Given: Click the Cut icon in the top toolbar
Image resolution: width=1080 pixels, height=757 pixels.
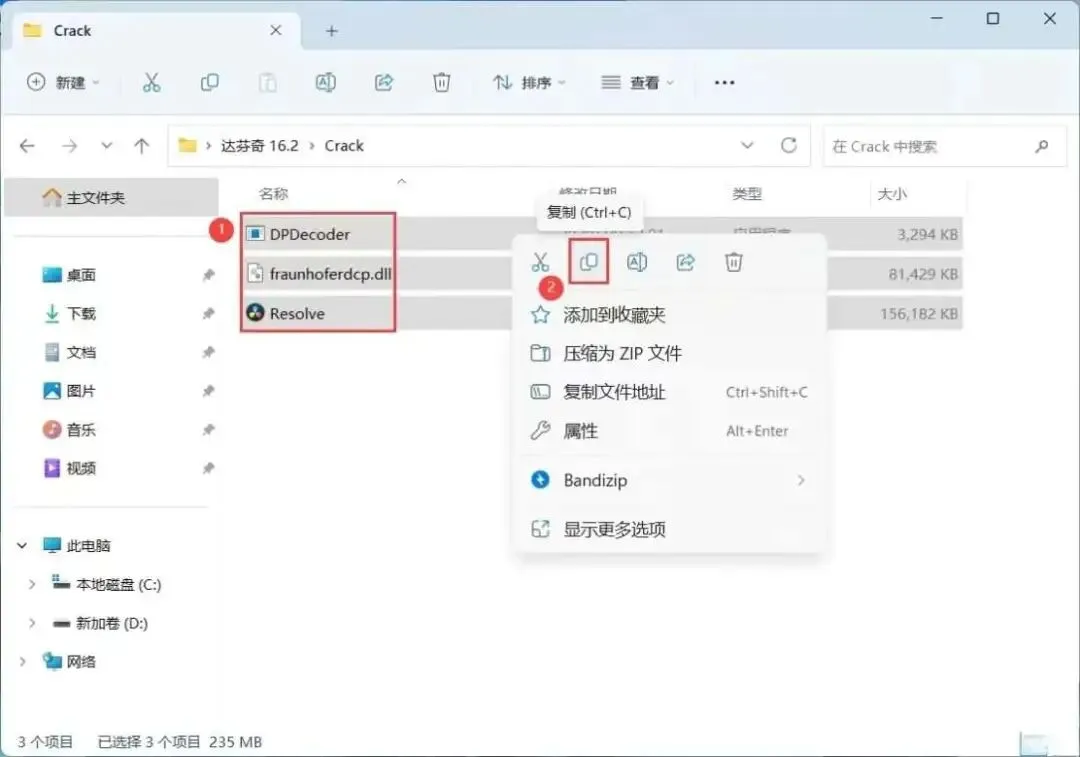Looking at the screenshot, I should (152, 83).
